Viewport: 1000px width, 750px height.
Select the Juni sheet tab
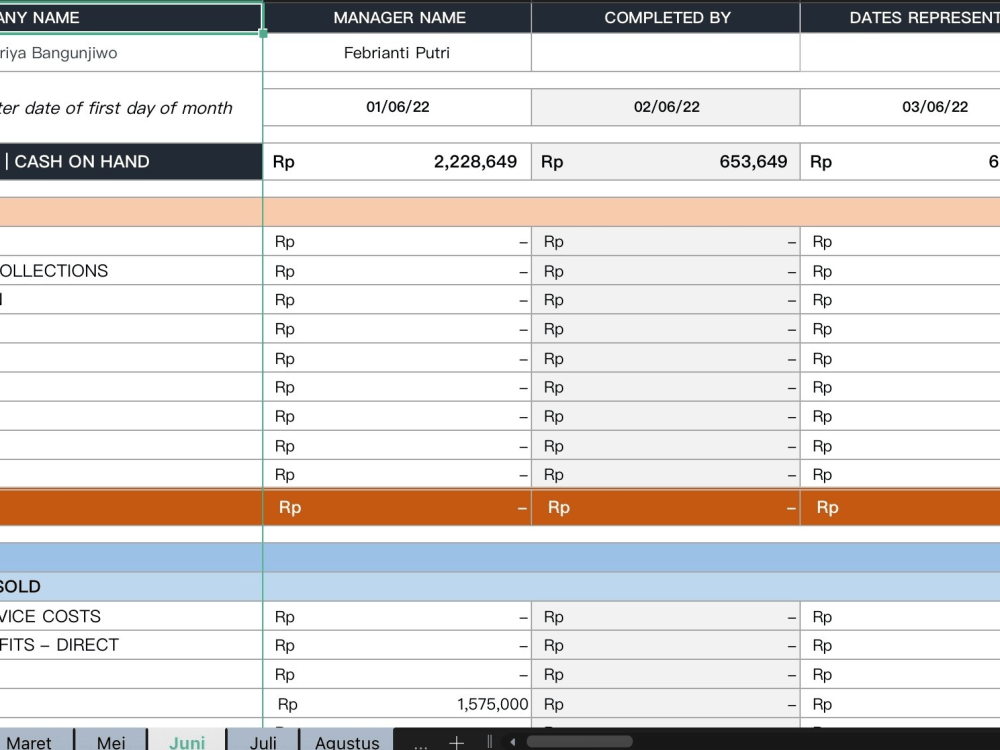(x=187, y=742)
